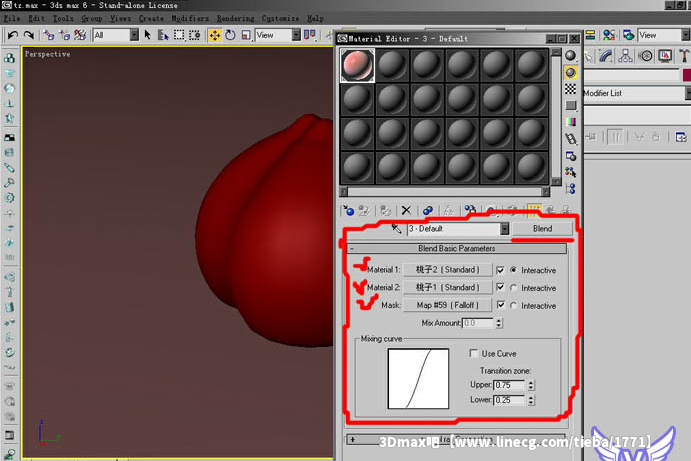The image size is (691, 461).
Task: Click the Lower transition zone spinner
Action: (x=531, y=400)
